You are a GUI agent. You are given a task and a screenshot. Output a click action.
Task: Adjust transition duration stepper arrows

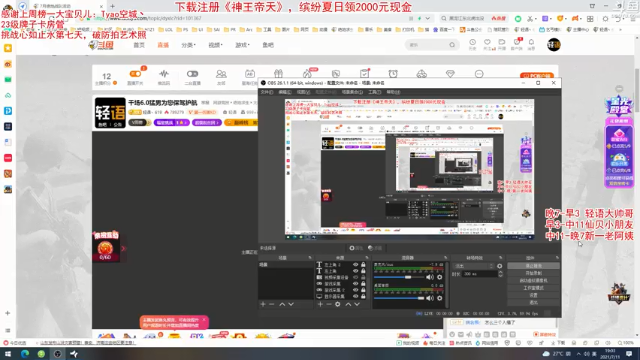500,274
